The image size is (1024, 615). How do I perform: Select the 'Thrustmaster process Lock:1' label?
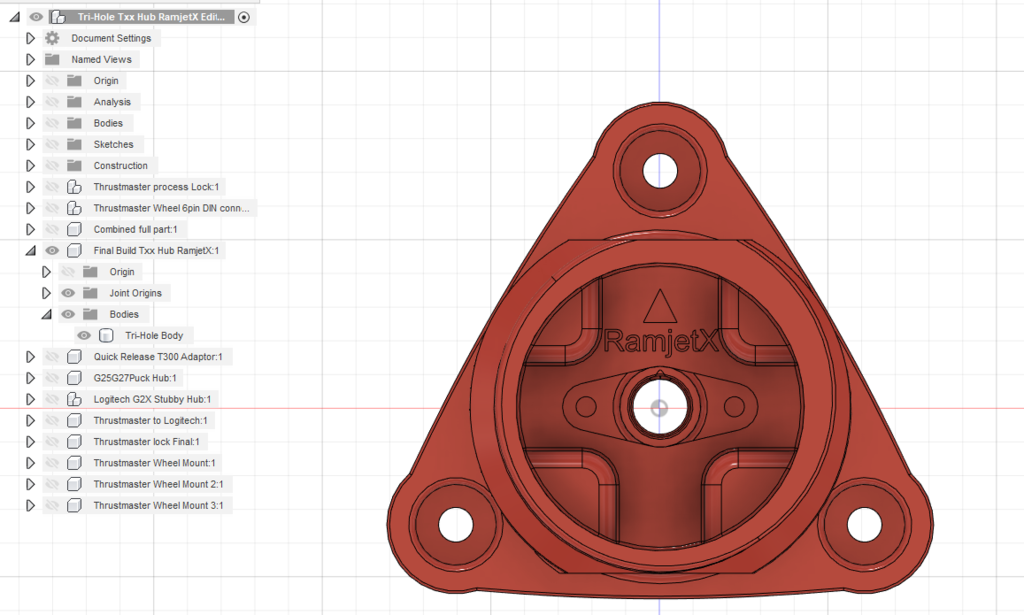point(156,187)
